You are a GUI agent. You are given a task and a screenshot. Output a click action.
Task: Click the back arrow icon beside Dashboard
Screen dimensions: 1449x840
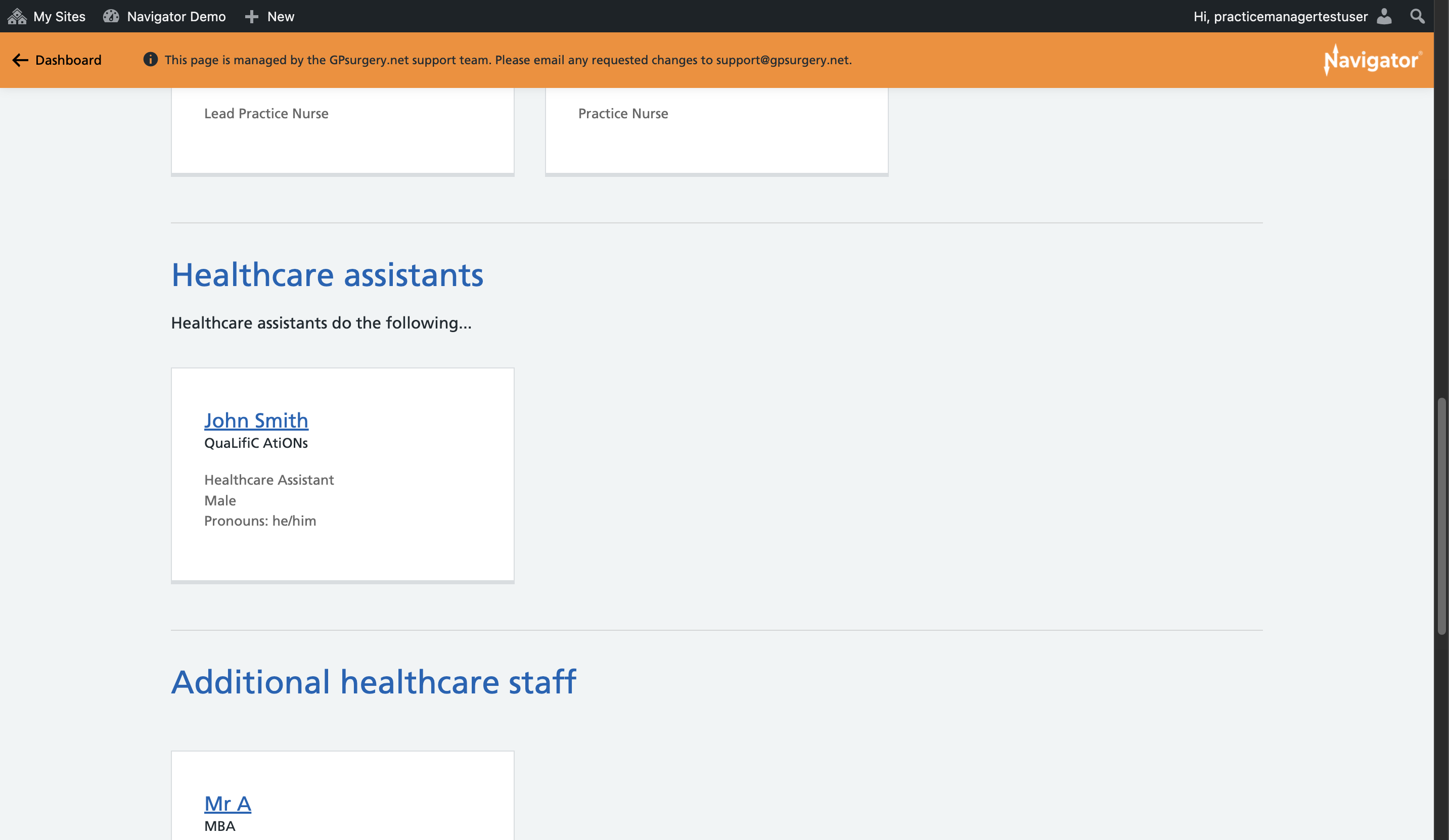[20, 60]
